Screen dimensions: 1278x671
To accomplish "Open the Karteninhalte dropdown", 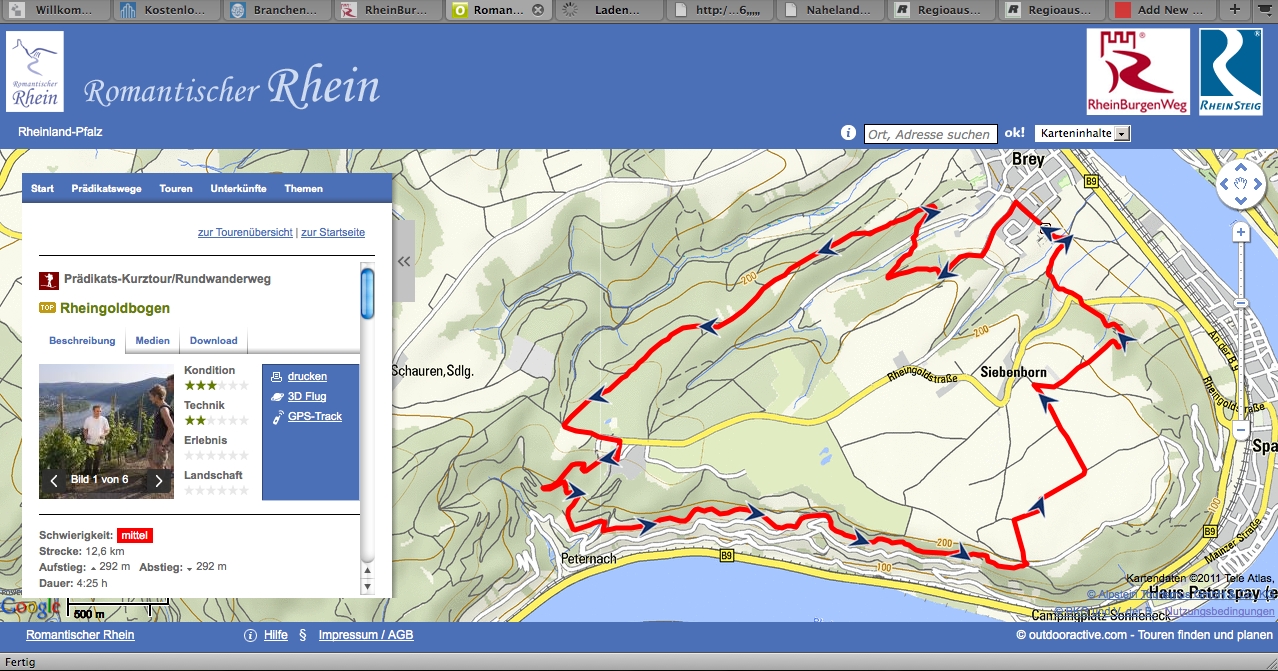I will (x=1084, y=133).
